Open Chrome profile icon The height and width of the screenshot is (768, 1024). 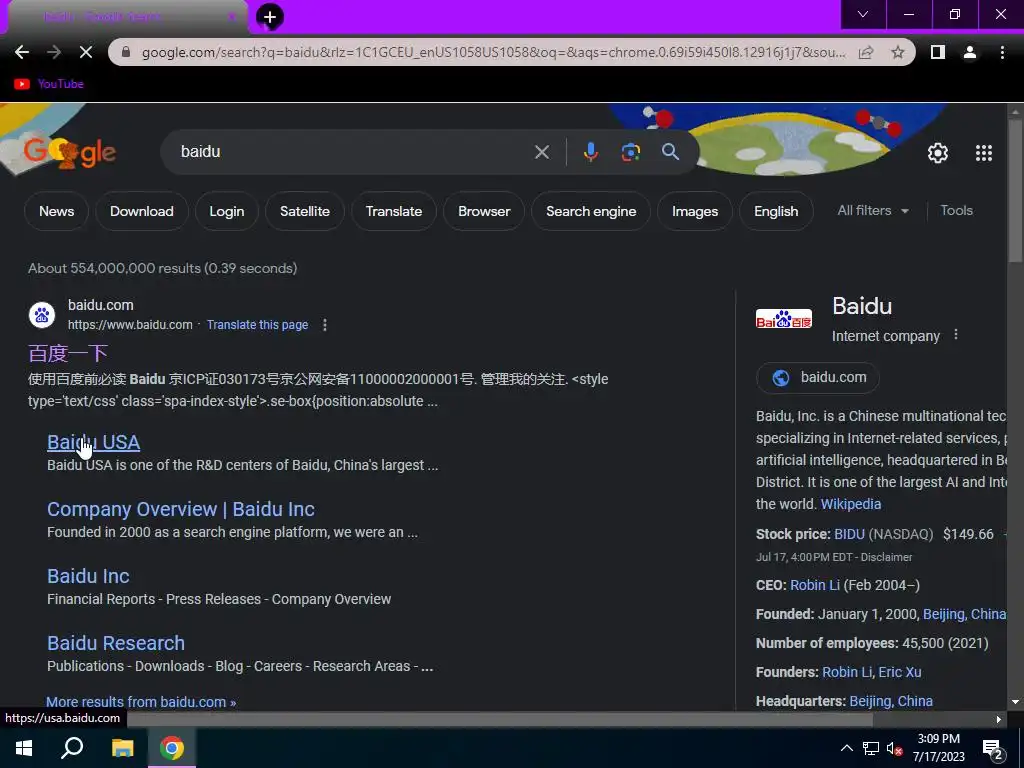970,52
